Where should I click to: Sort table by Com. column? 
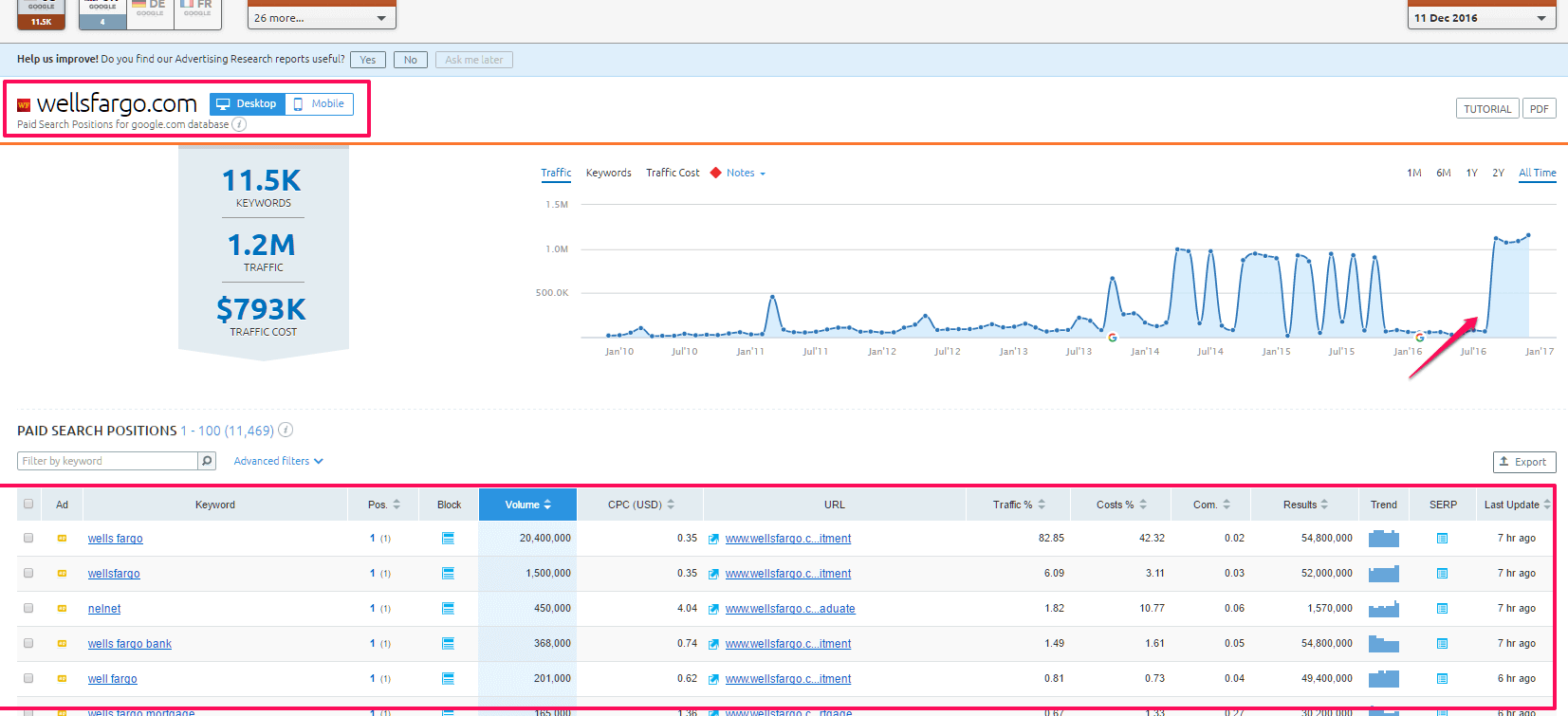(1211, 505)
